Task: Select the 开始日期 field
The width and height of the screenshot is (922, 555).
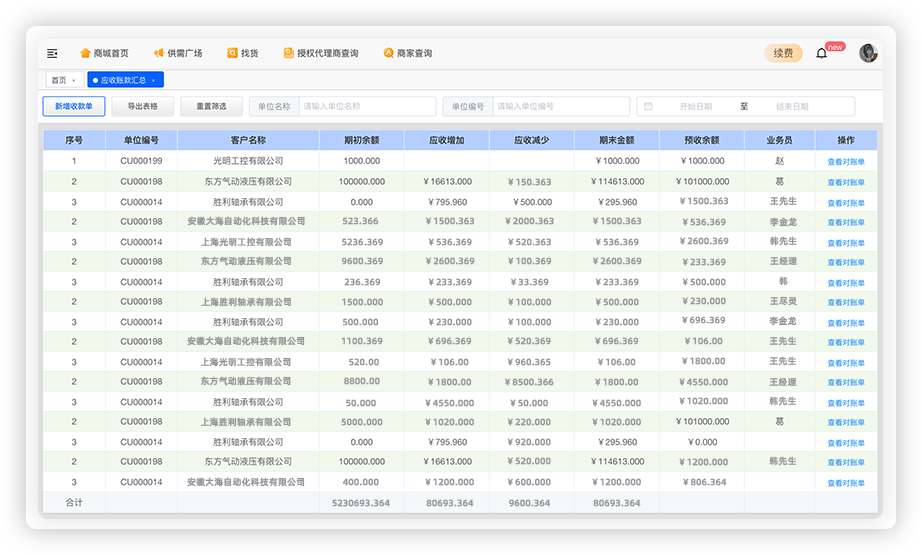Action: point(696,106)
